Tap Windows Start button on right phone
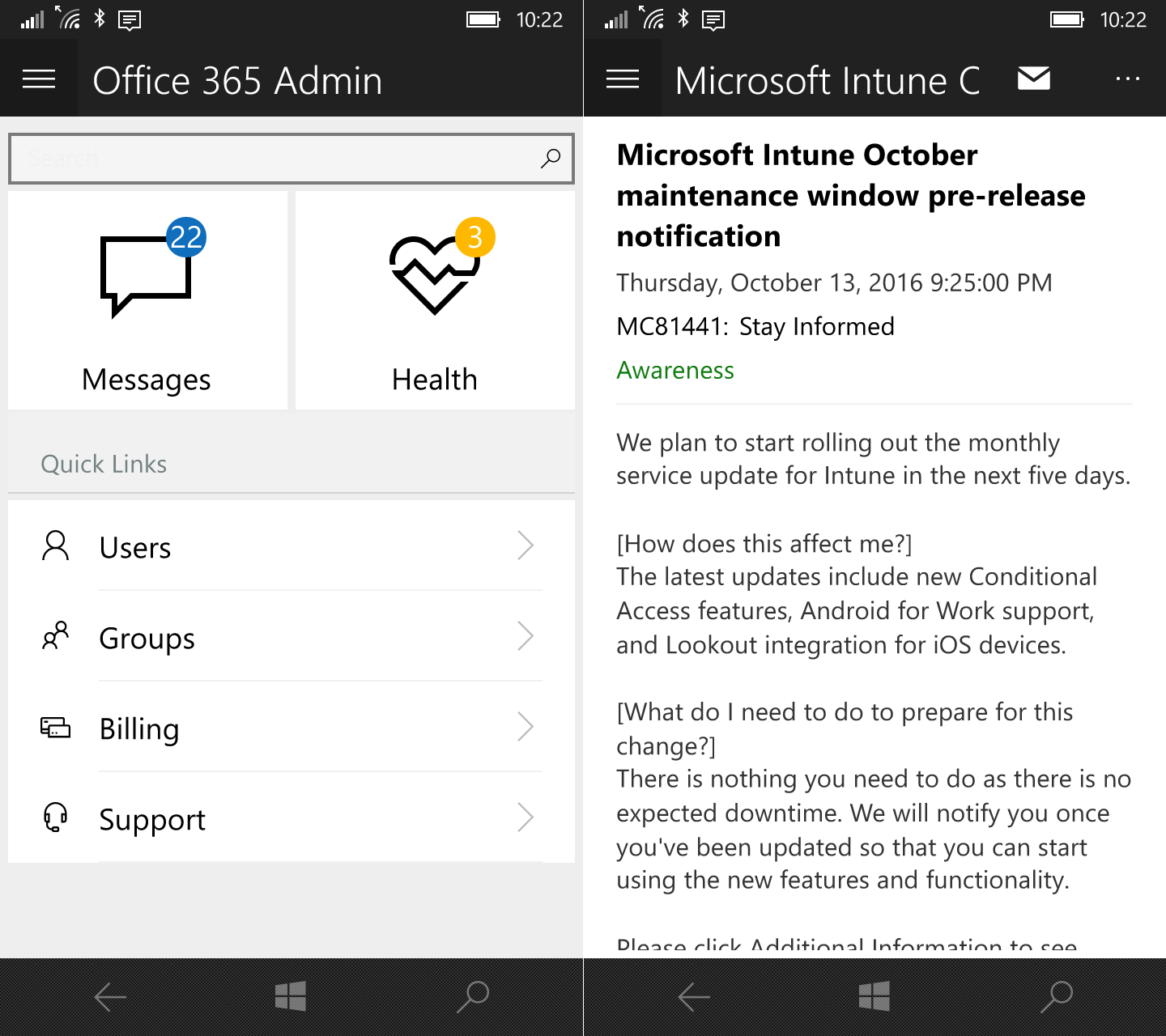The height and width of the screenshot is (1036, 1166). (x=874, y=996)
